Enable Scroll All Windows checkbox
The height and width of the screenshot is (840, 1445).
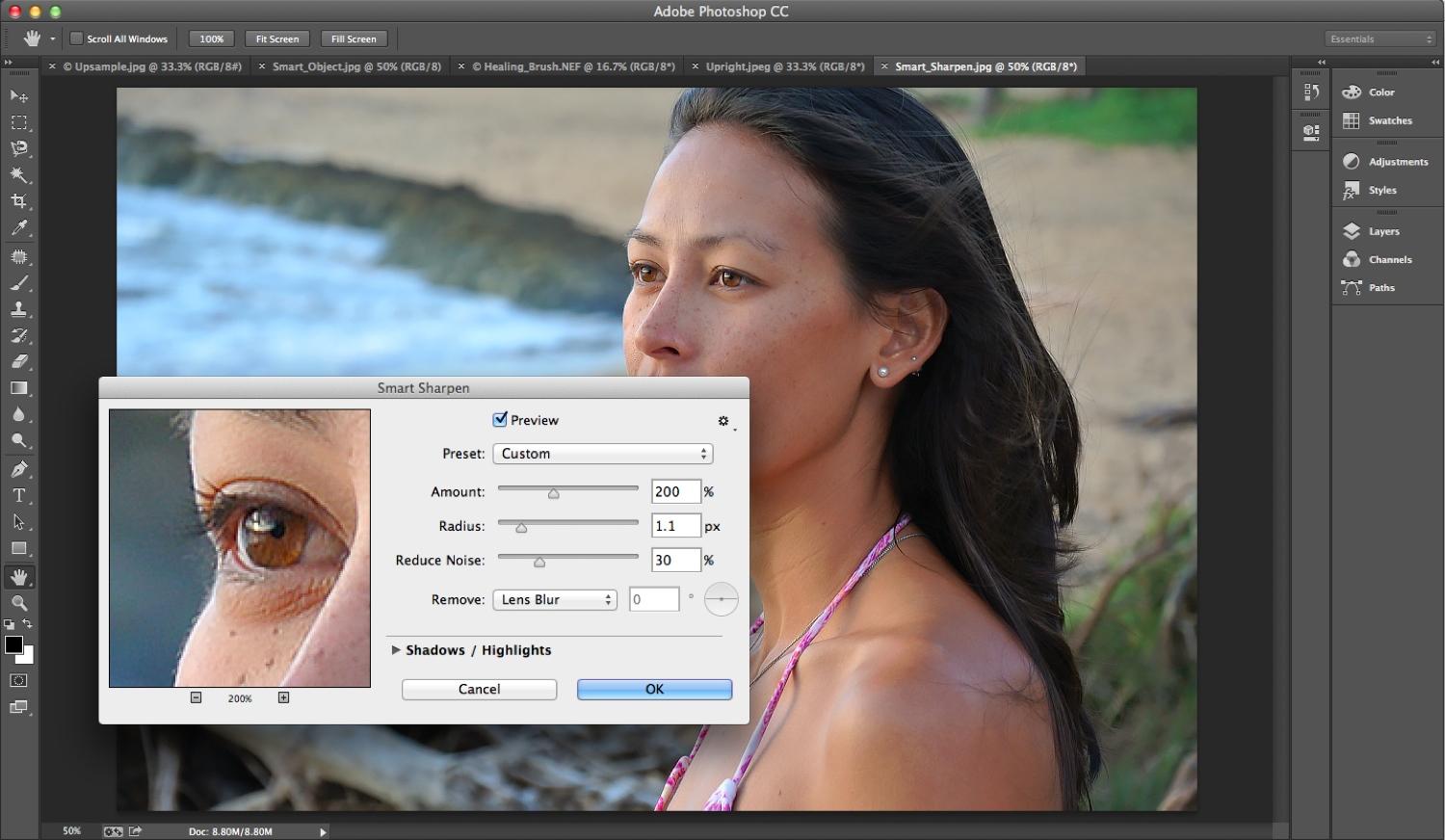coord(77,39)
